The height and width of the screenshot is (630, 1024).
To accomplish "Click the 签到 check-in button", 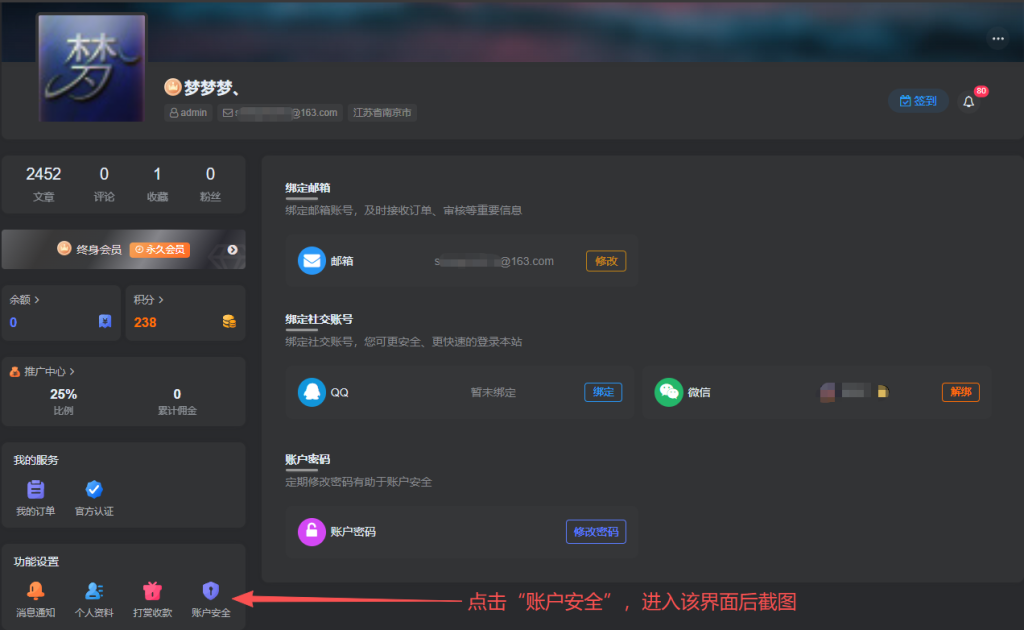I will [x=918, y=101].
